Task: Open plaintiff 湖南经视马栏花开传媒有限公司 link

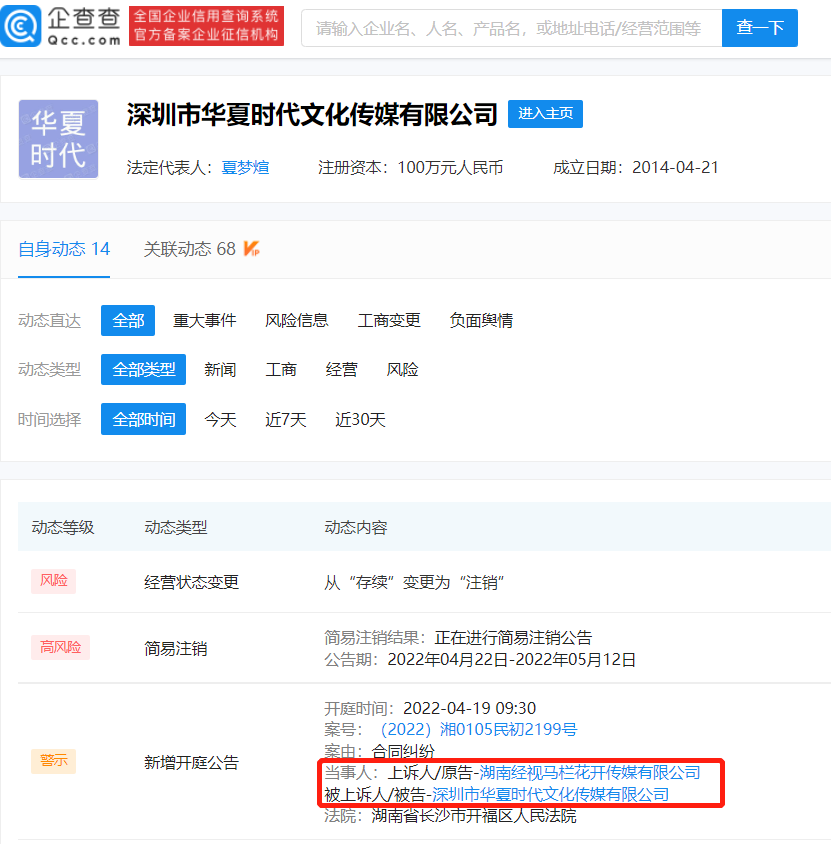Action: click(x=590, y=772)
